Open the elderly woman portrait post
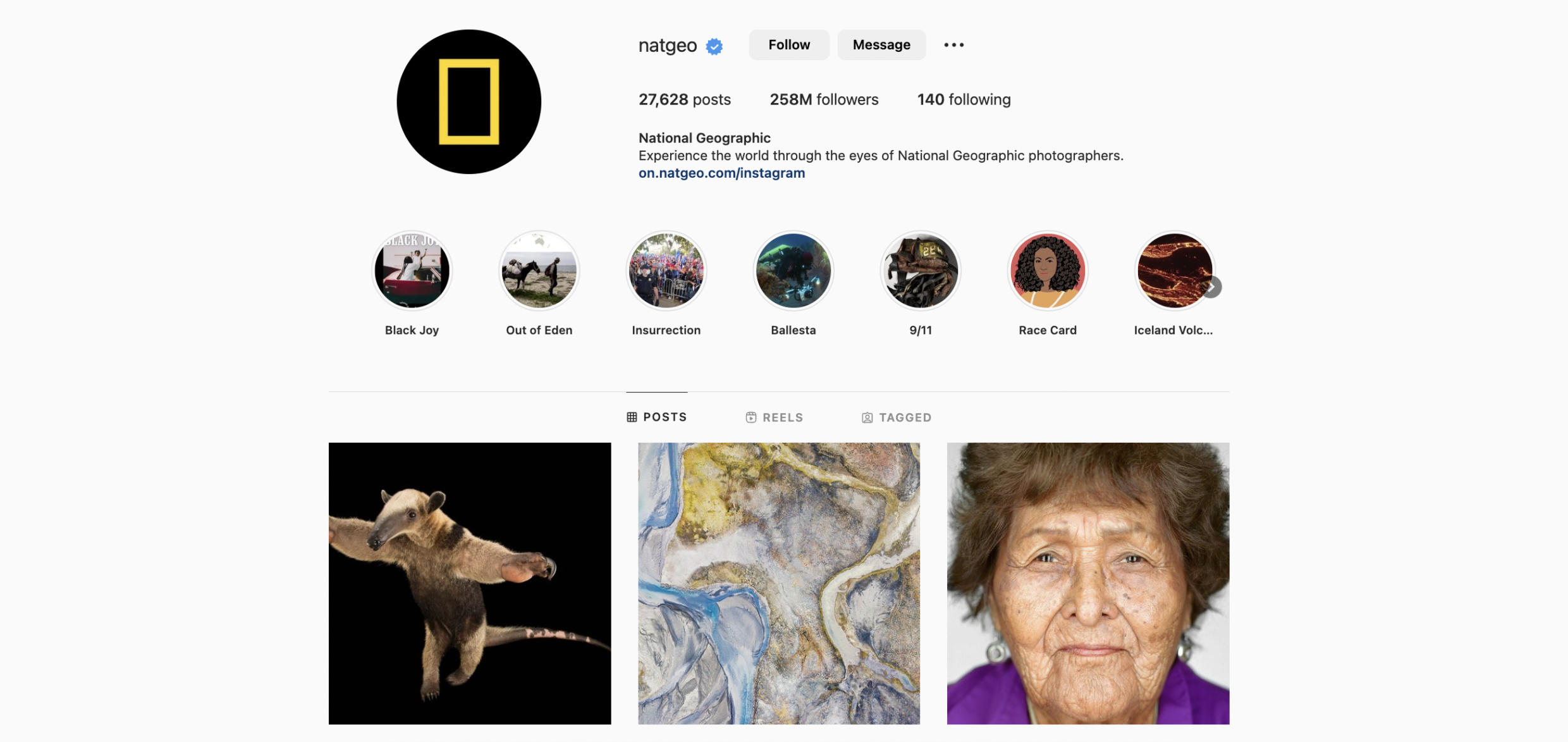The width and height of the screenshot is (1568, 742). coord(1087,583)
